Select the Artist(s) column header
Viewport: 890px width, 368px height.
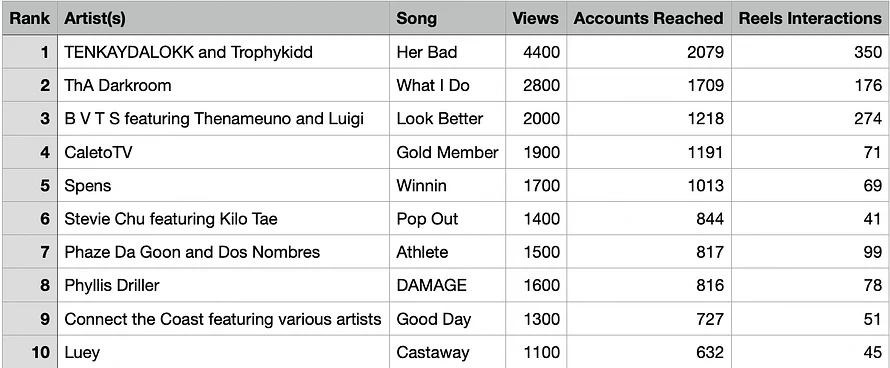[x=224, y=18]
